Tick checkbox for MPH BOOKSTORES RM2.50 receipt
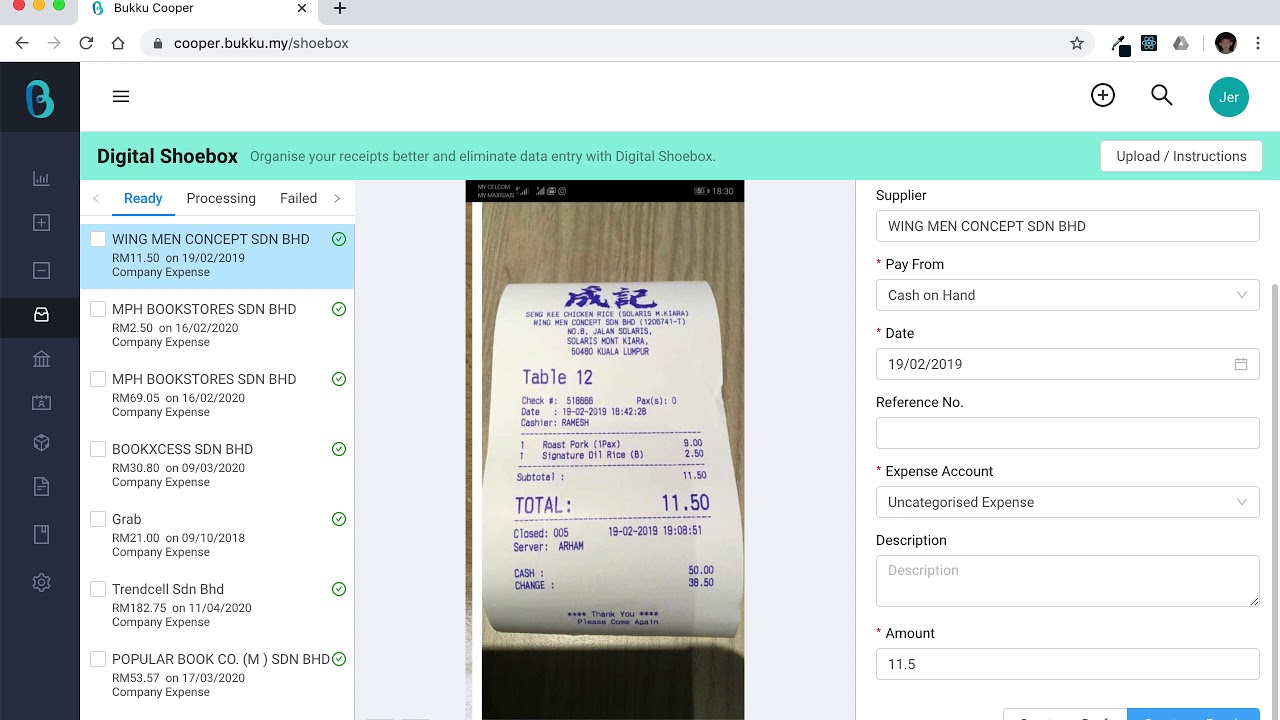1280x720 pixels. click(98, 309)
